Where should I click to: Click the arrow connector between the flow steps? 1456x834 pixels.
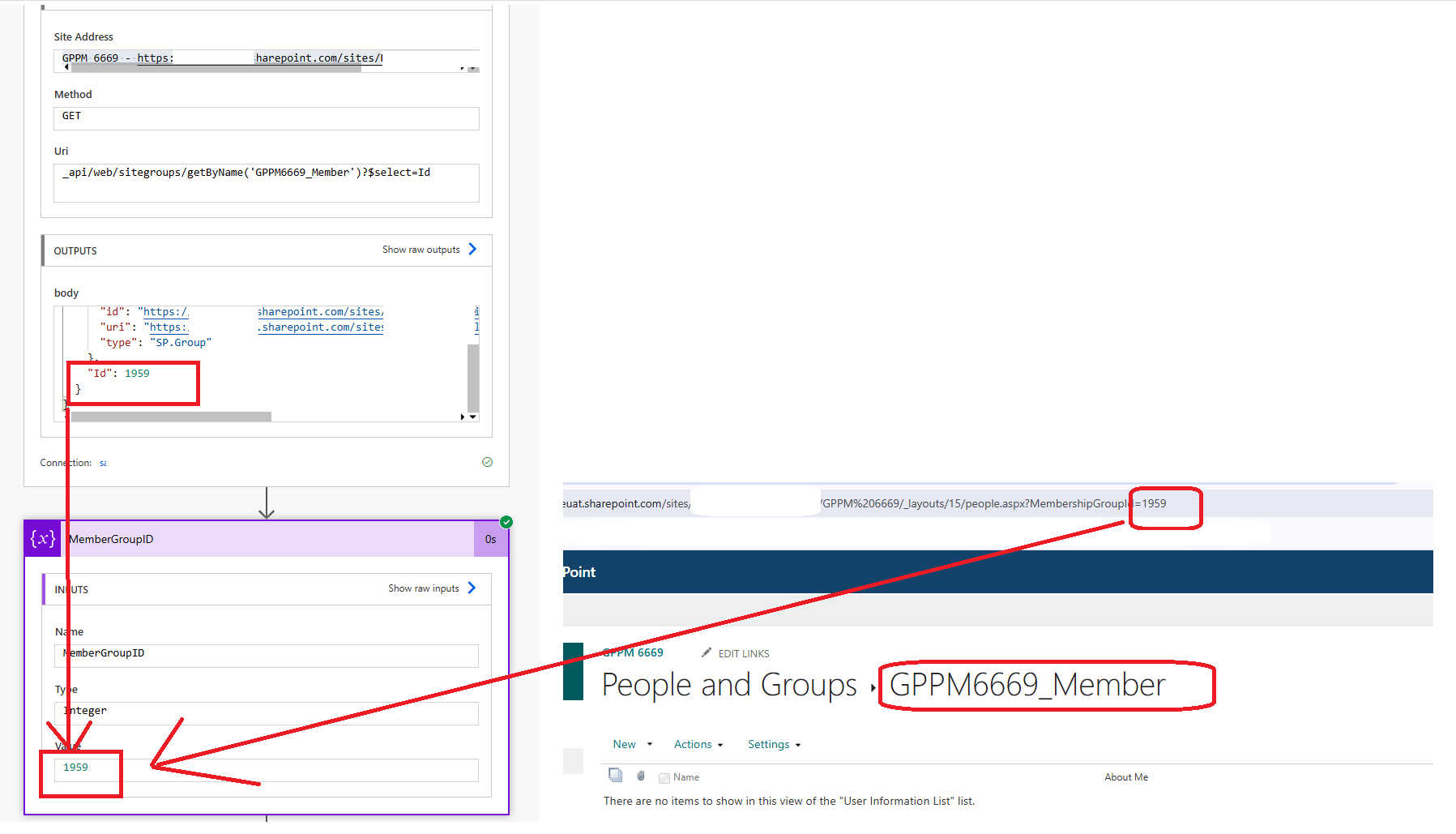coord(267,504)
